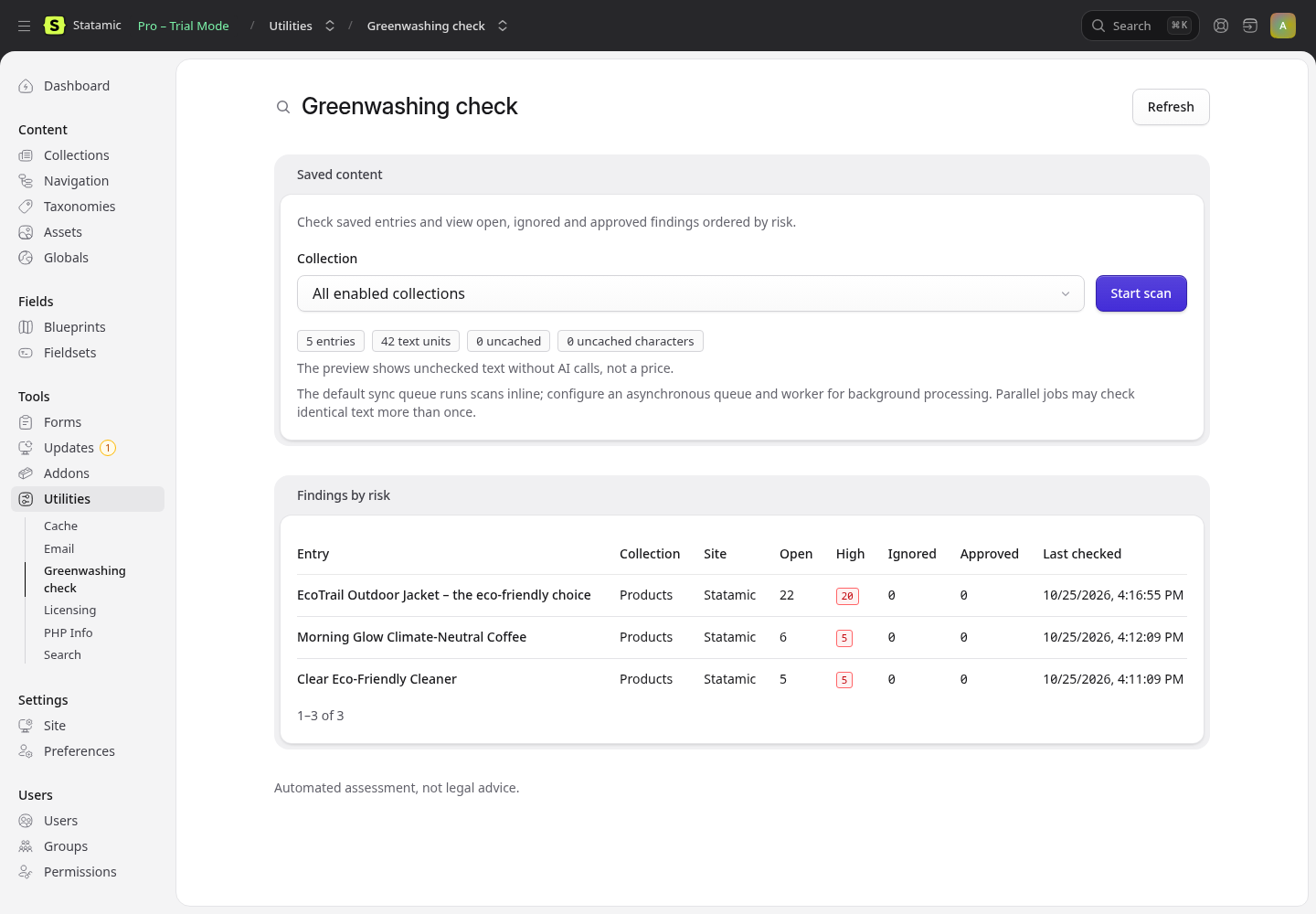The image size is (1316, 914).
Task: Open Groups in the sidebar
Action: pyautogui.click(x=66, y=846)
